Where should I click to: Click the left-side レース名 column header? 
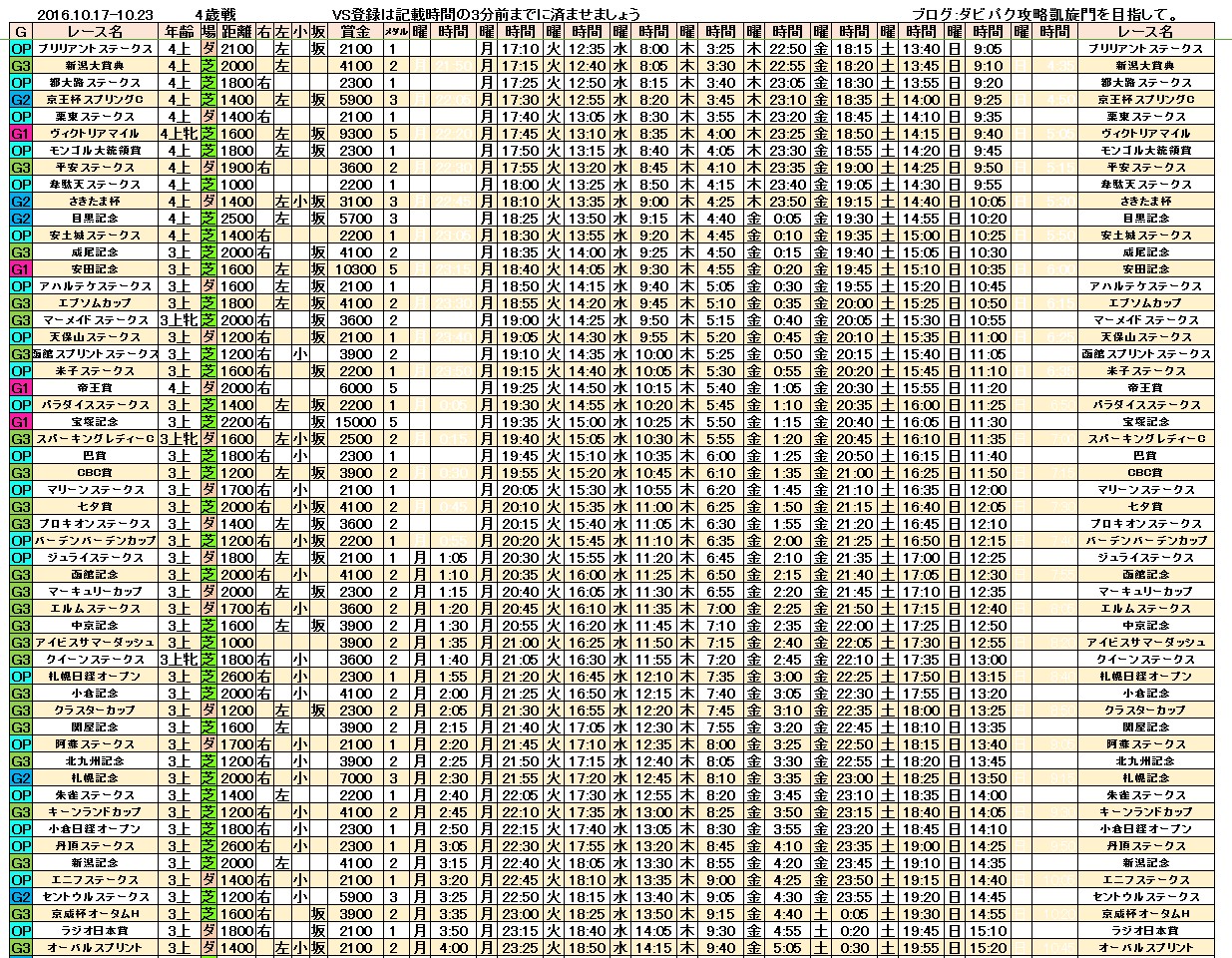(x=95, y=31)
